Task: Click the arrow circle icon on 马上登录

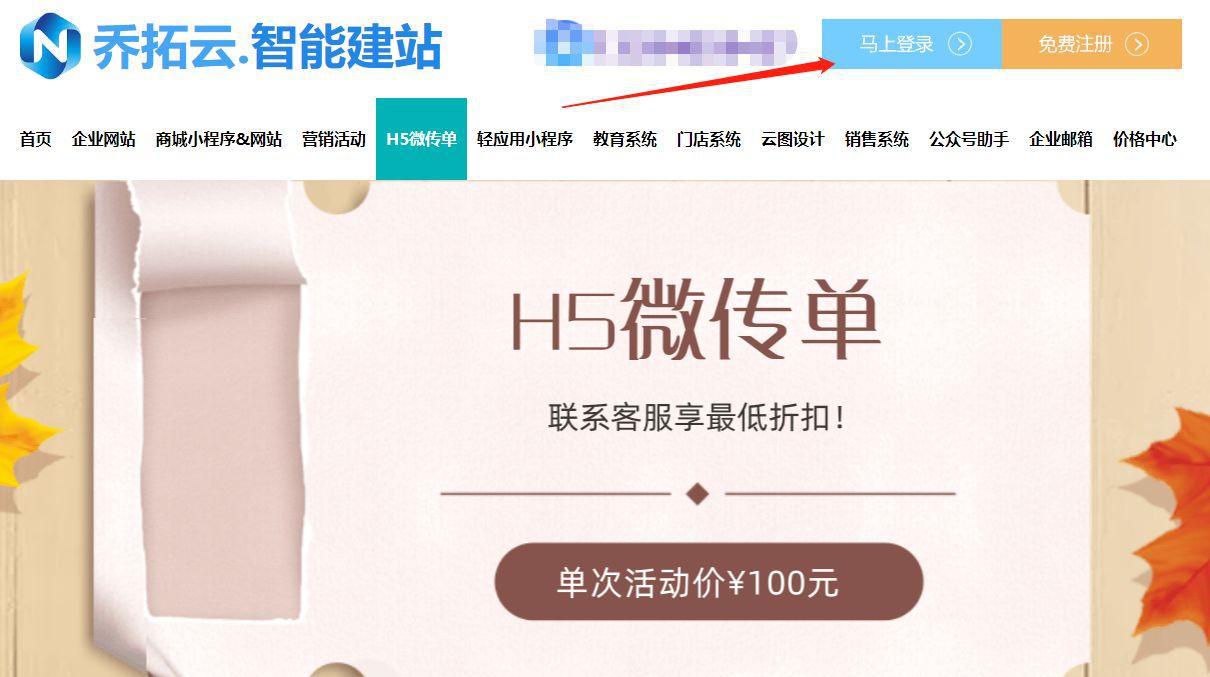Action: (960, 44)
